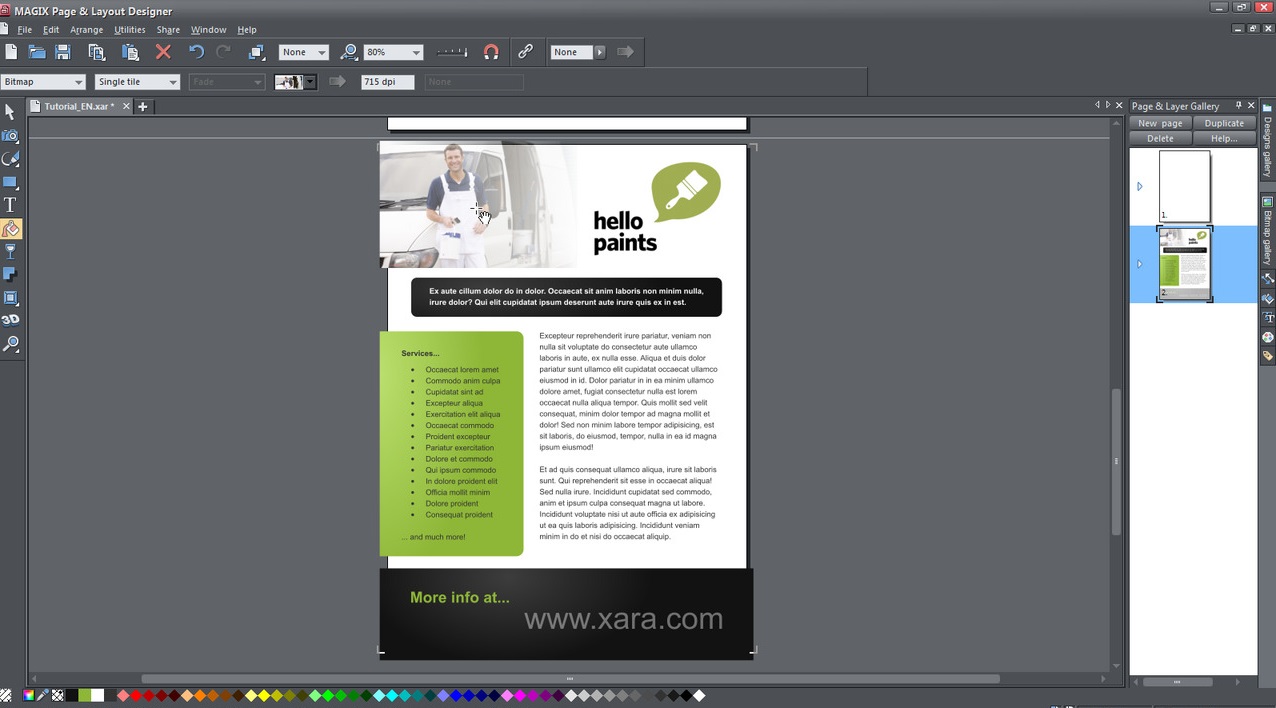Click the arrange order icon

pos(256,52)
